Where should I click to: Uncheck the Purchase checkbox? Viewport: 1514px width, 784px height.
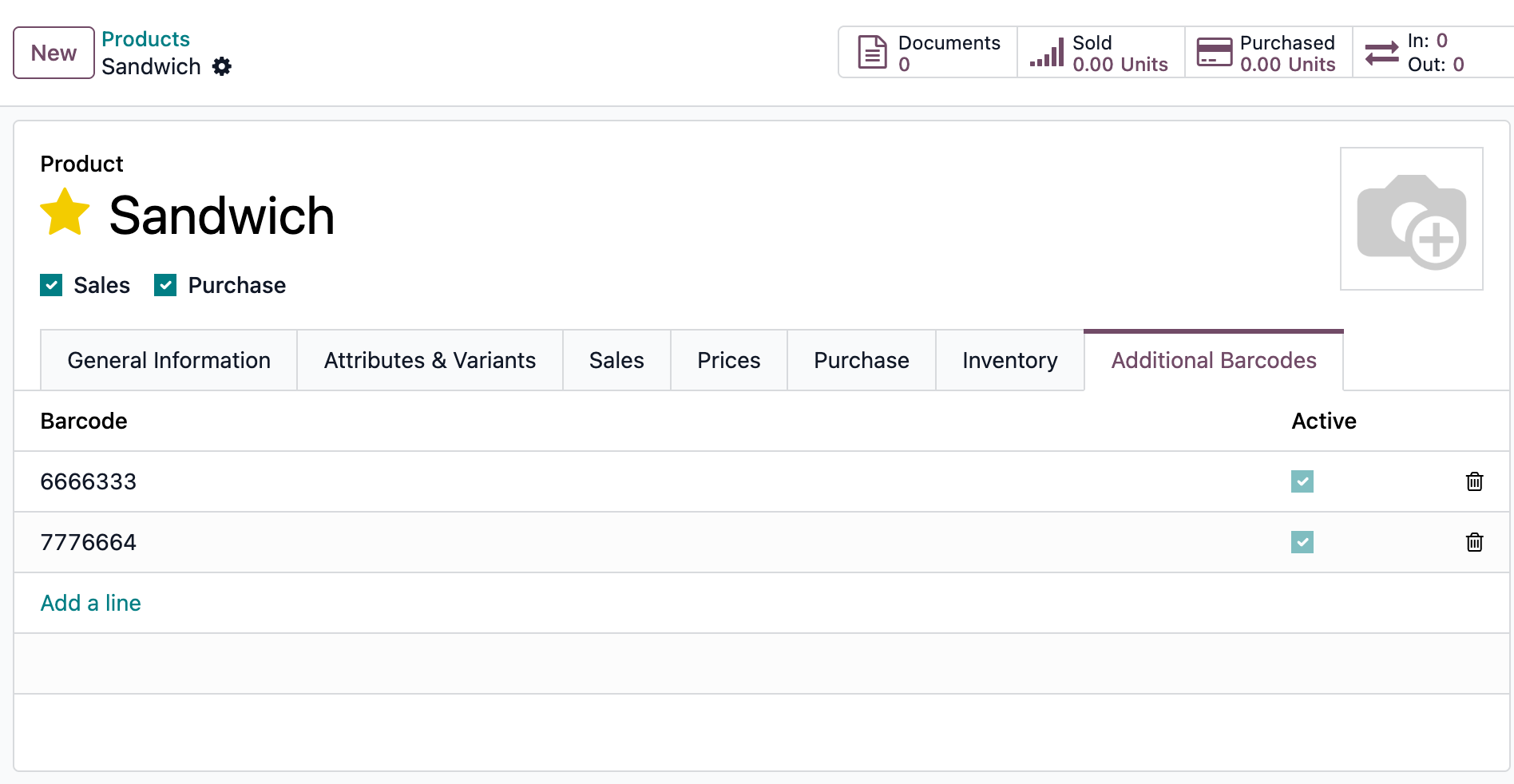165,285
